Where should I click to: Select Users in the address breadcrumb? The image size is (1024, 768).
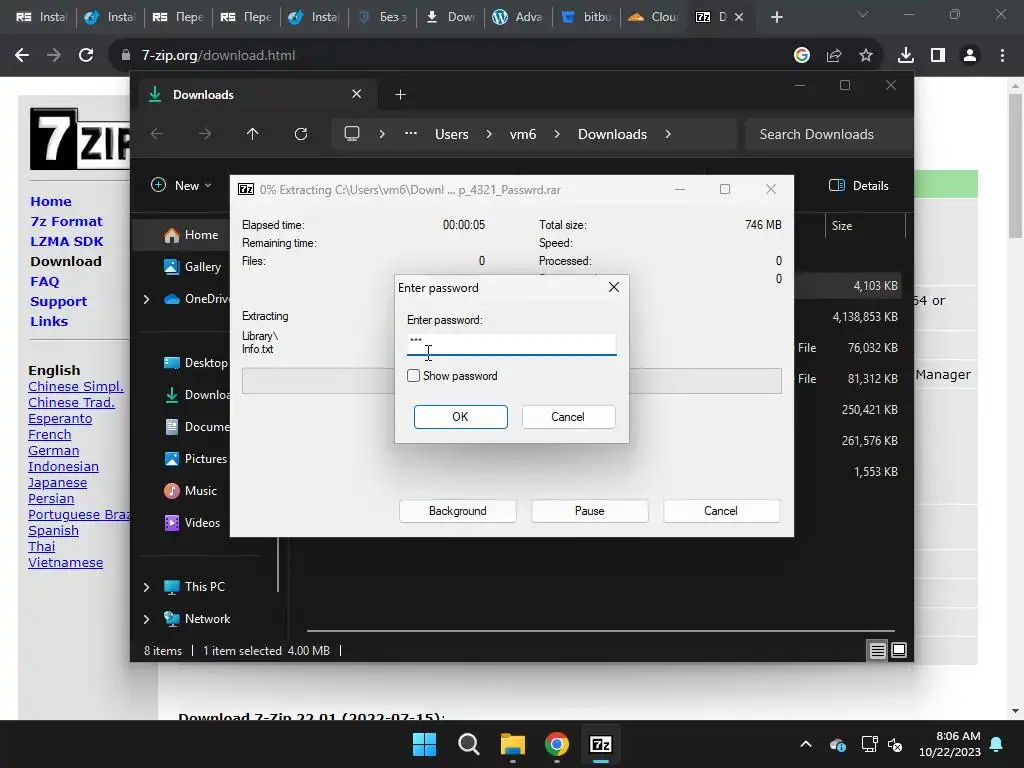pyautogui.click(x=452, y=134)
